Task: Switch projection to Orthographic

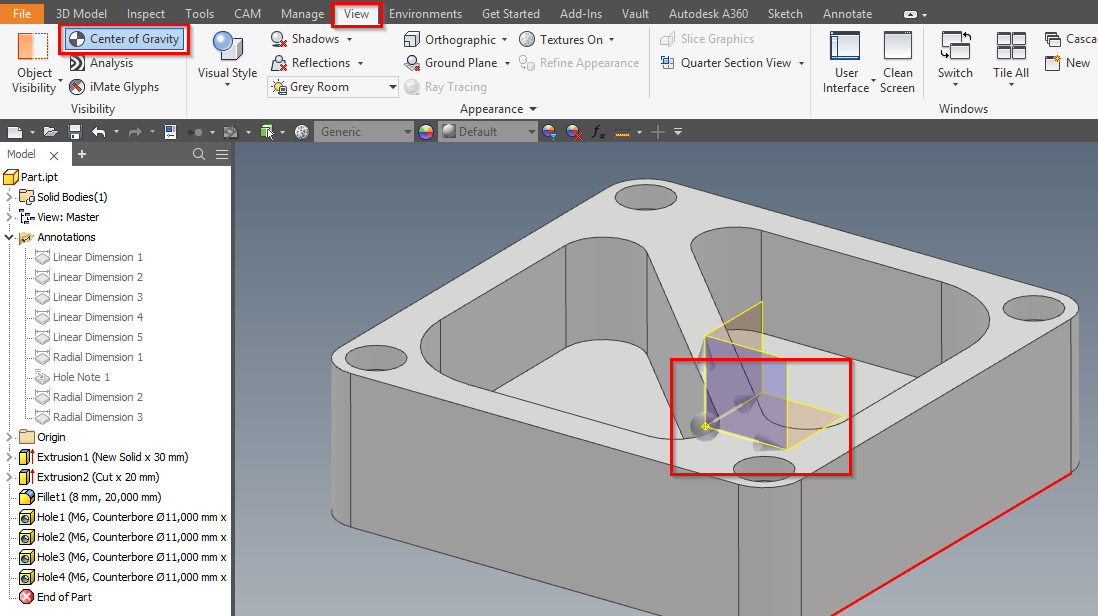Action: tap(455, 38)
